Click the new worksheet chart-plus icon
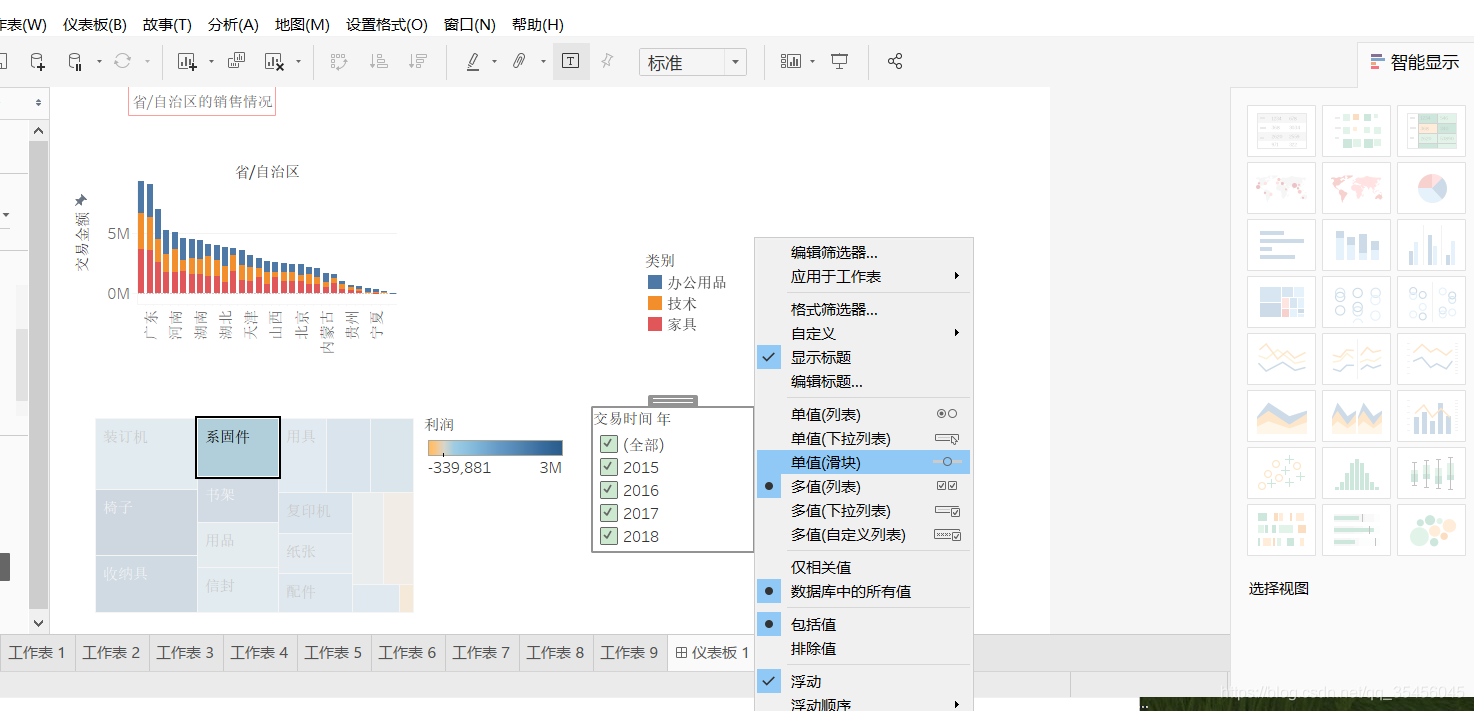The height and width of the screenshot is (711, 1474). [187, 62]
